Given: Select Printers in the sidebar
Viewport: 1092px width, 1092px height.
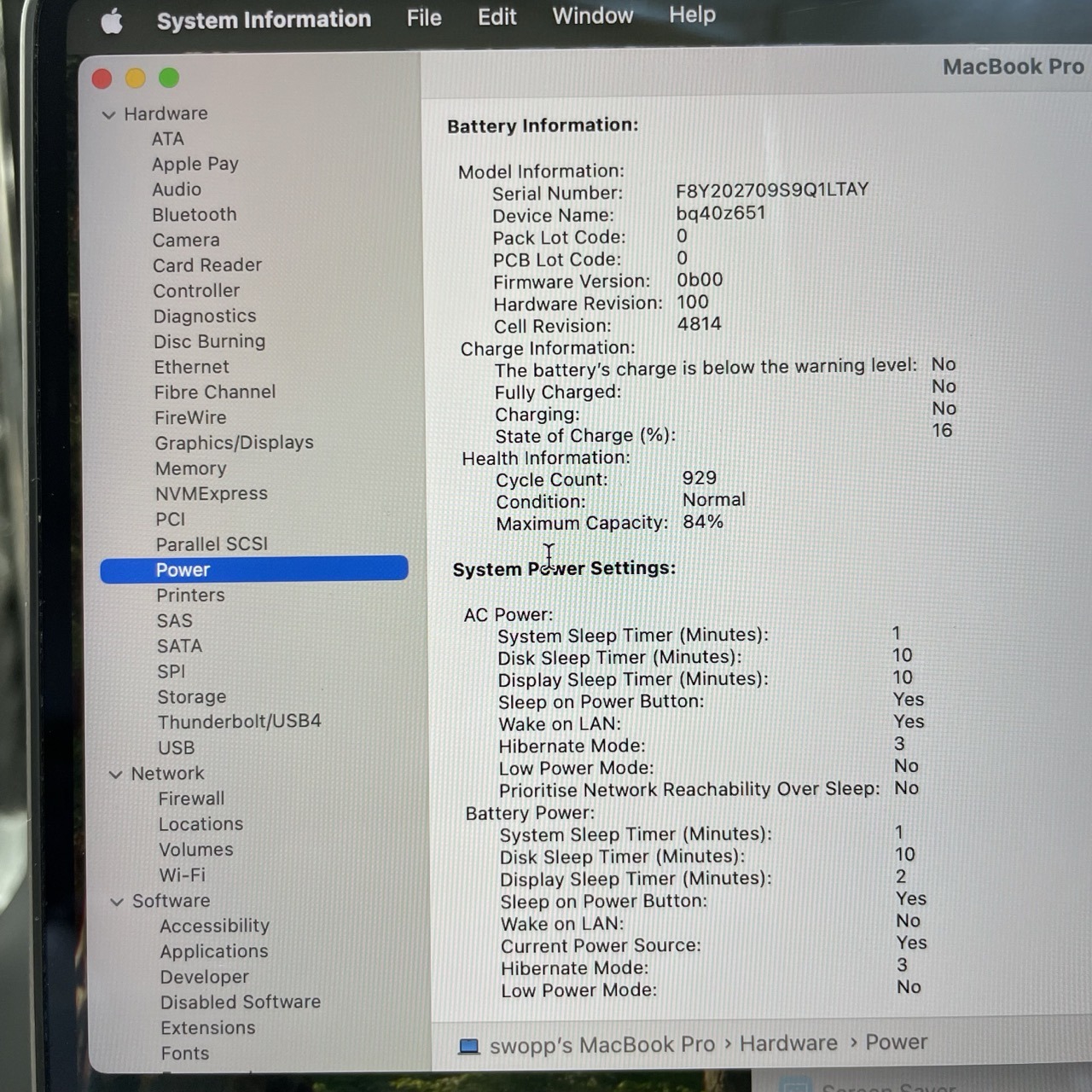Looking at the screenshot, I should [x=190, y=595].
